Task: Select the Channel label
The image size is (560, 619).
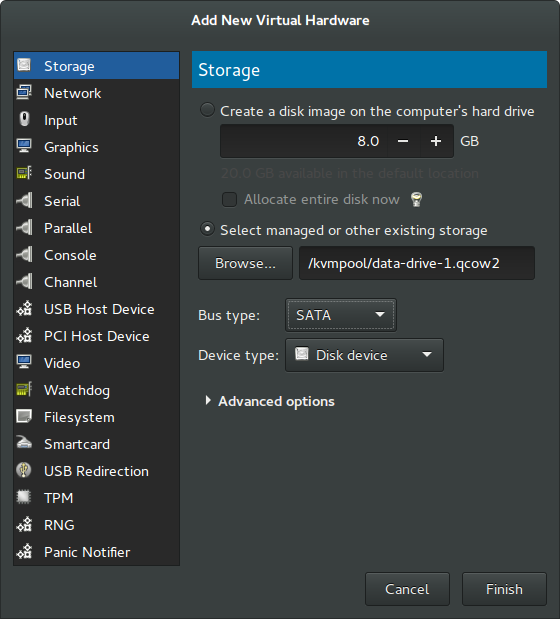Action: pyautogui.click(x=71, y=282)
